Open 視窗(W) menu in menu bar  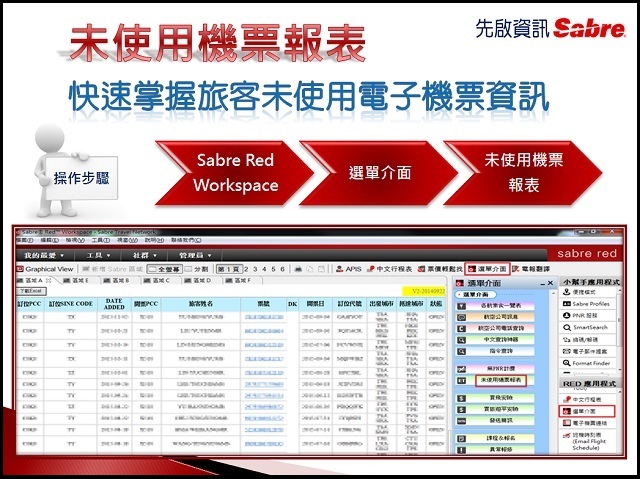point(127,240)
